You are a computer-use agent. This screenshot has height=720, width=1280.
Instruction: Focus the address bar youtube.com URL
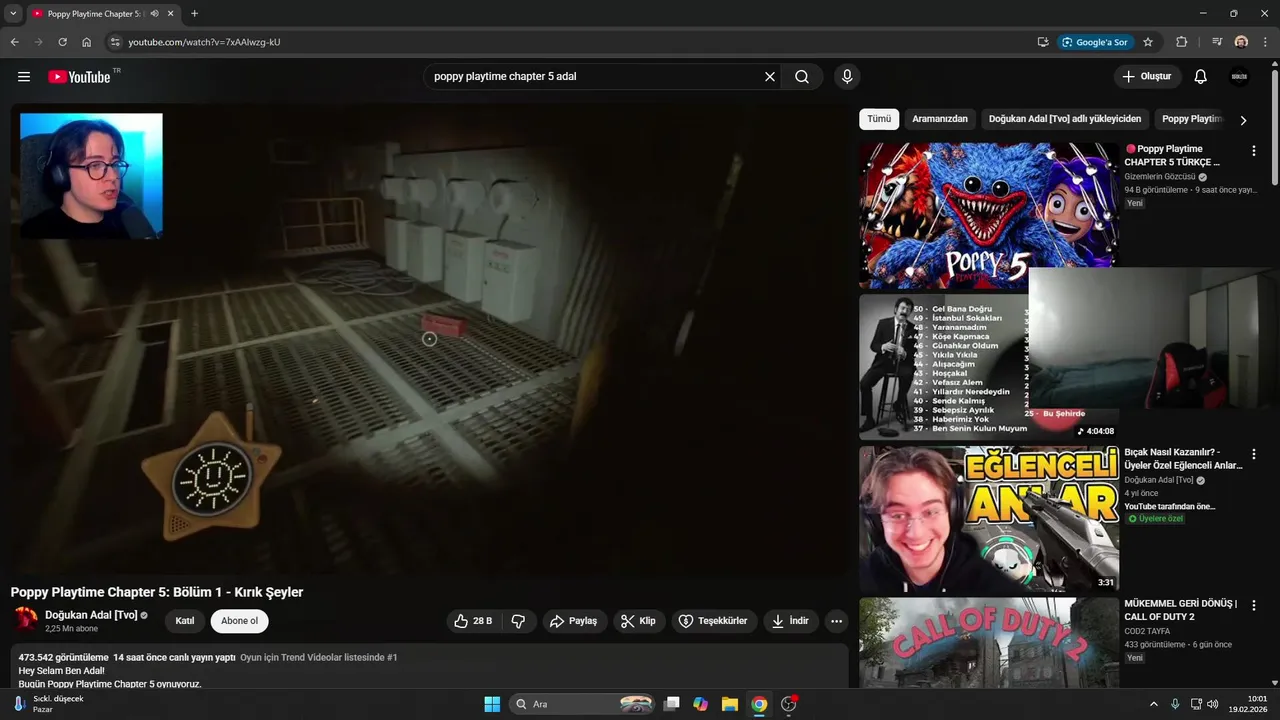pyautogui.click(x=204, y=42)
